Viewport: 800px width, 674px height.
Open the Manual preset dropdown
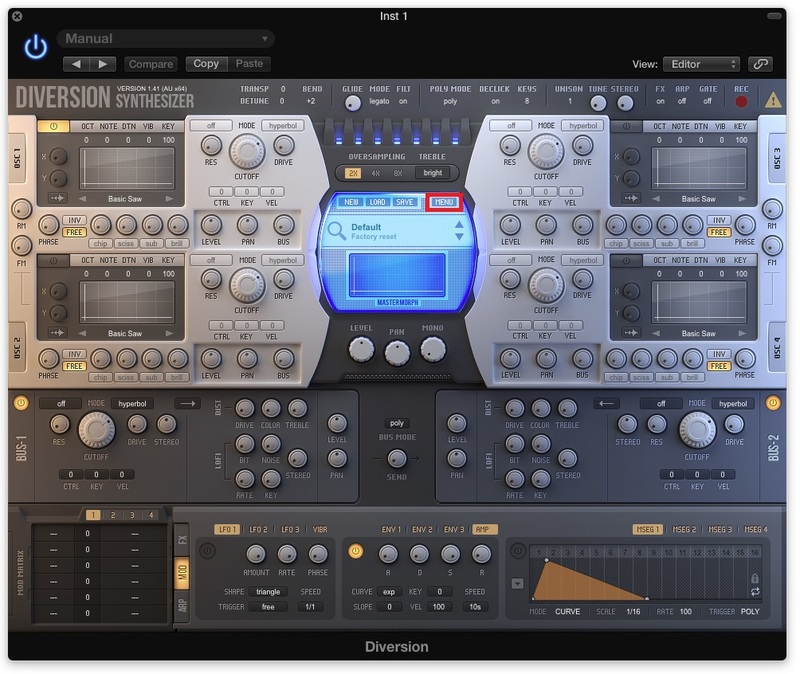pyautogui.click(x=165, y=38)
